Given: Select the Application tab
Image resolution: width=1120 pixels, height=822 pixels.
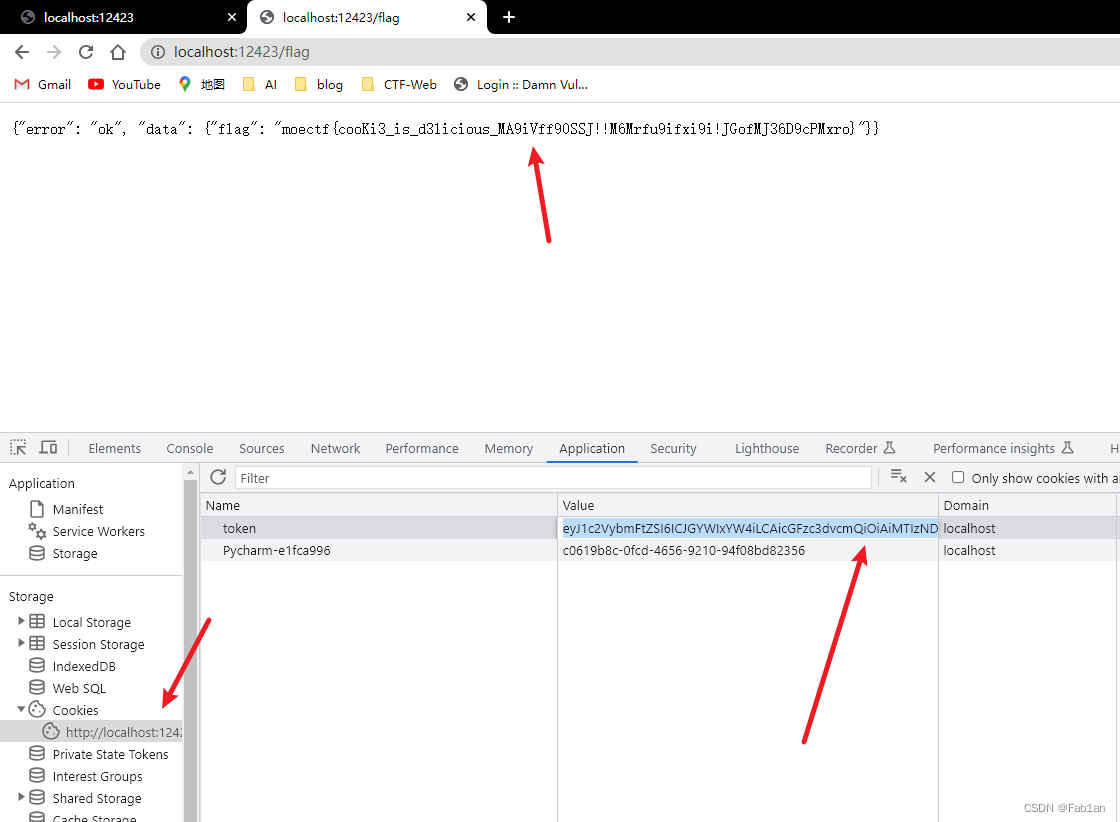Looking at the screenshot, I should tap(591, 448).
